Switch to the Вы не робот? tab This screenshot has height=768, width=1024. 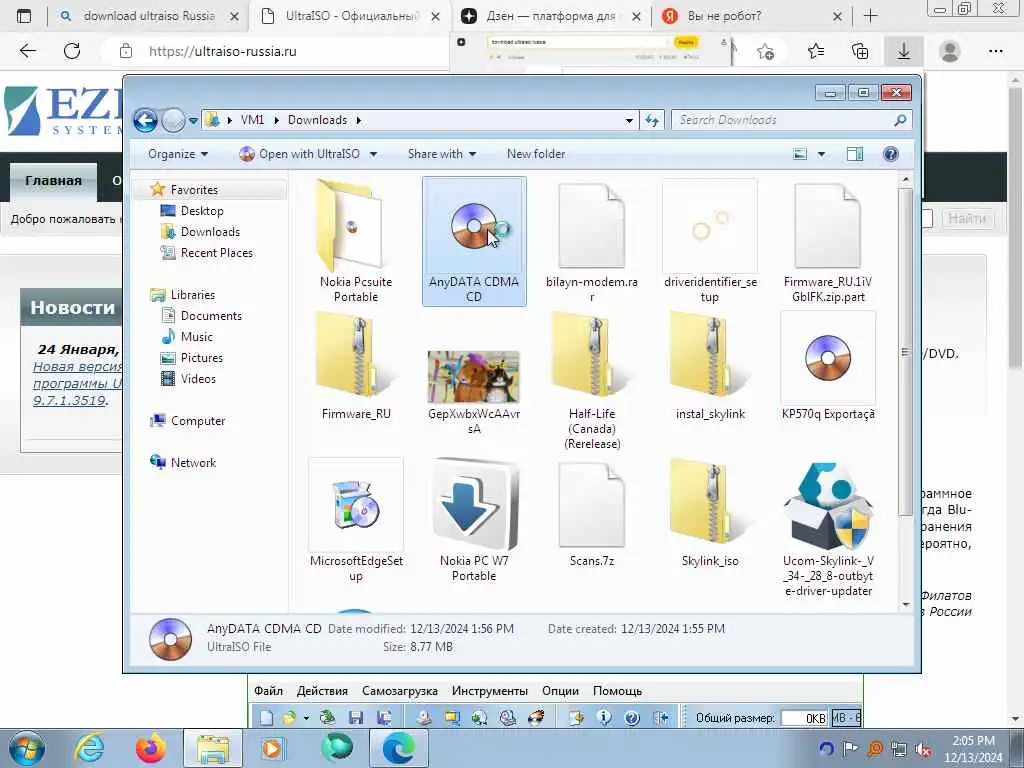pos(751,16)
